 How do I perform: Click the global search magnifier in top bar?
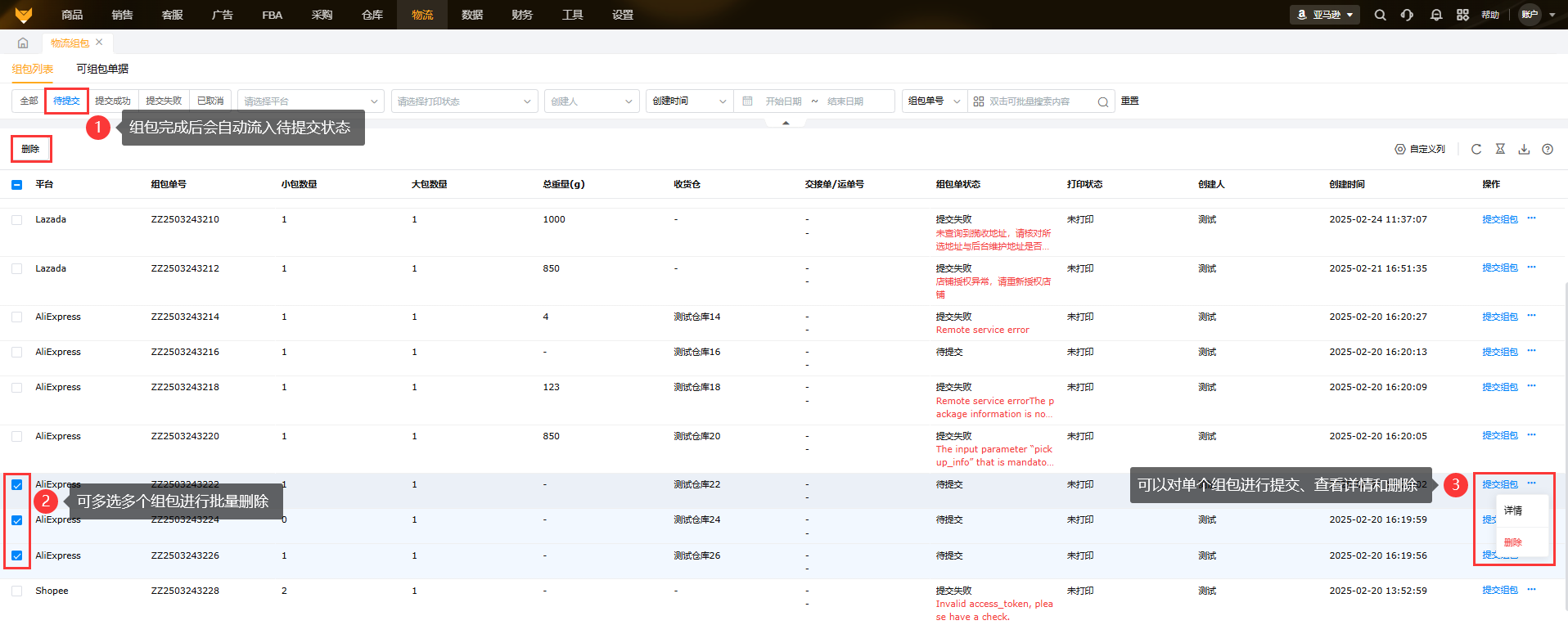pyautogui.click(x=1380, y=15)
